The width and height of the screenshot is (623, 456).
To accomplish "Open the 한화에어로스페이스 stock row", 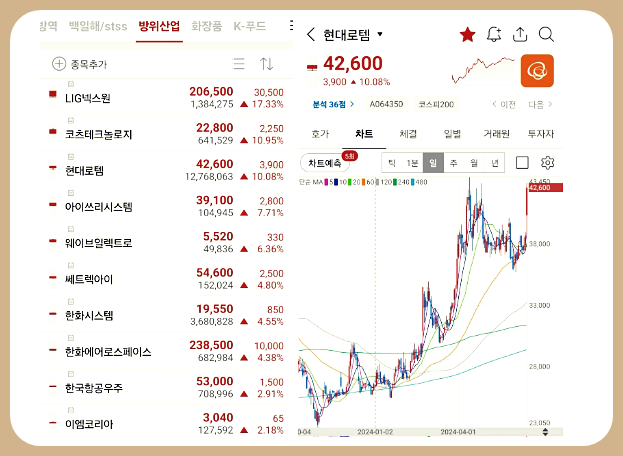I will tap(166, 351).
